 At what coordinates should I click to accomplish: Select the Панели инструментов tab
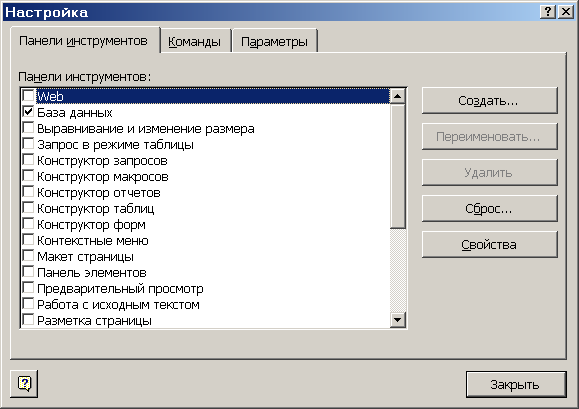click(x=85, y=40)
